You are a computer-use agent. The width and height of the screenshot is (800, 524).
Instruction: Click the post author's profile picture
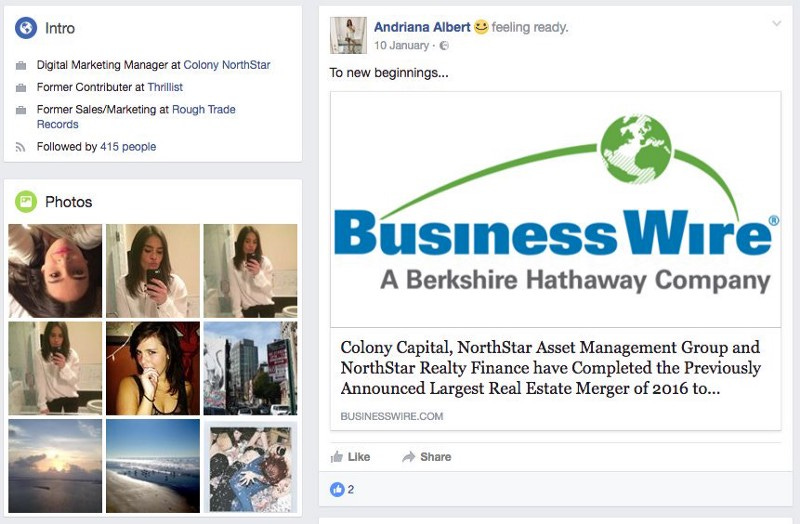pos(348,35)
